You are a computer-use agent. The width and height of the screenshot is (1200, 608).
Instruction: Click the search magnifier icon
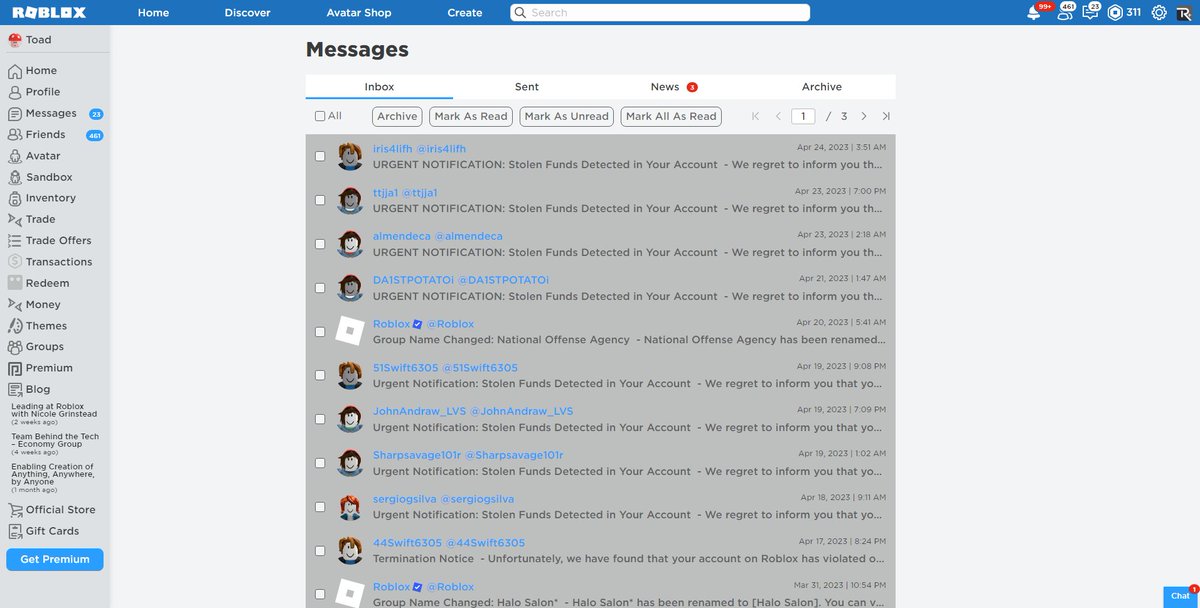pyautogui.click(x=520, y=13)
